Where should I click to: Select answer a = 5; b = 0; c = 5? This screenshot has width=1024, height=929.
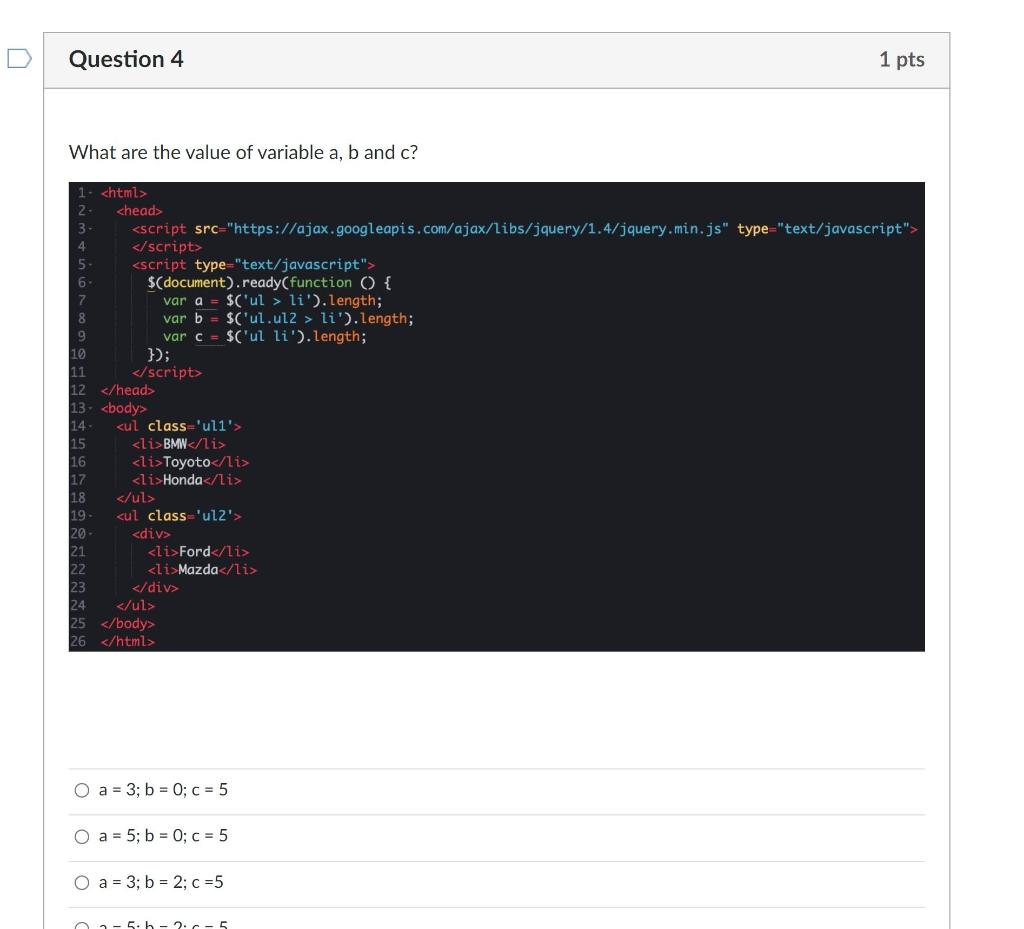(82, 836)
